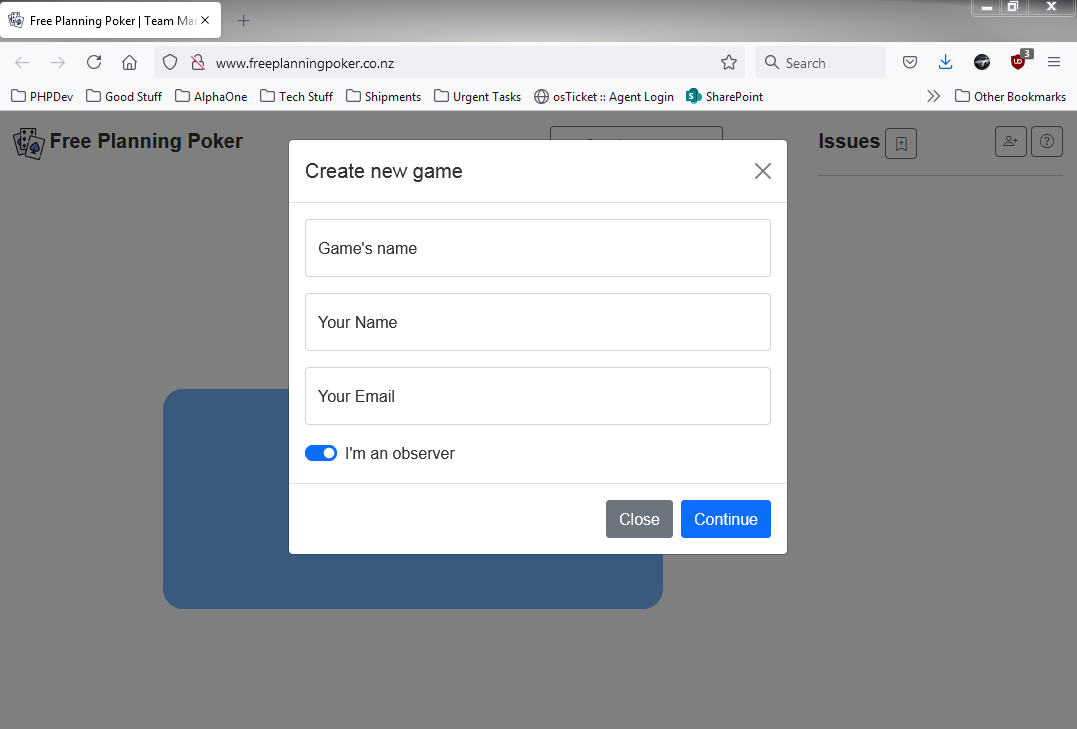Open the osTicket Agent Login bookmark
The width and height of the screenshot is (1077, 729).
click(604, 97)
